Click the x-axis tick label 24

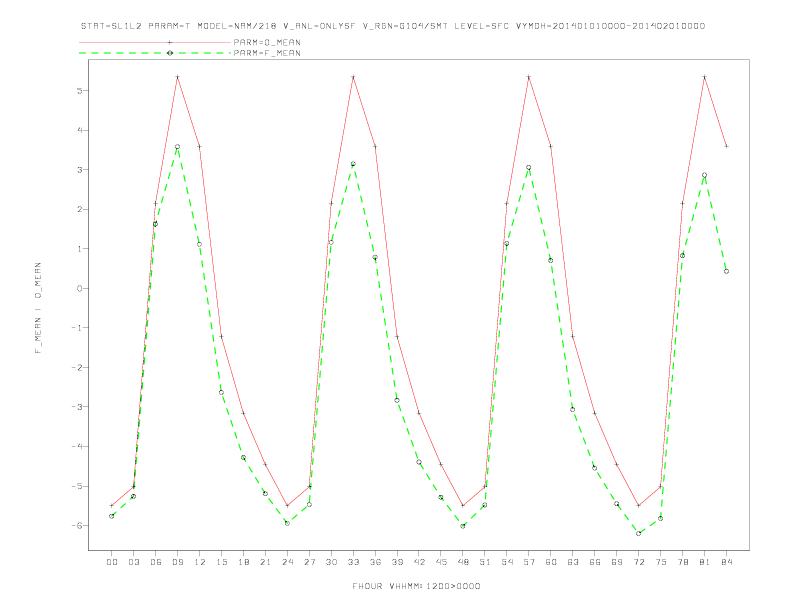point(287,562)
